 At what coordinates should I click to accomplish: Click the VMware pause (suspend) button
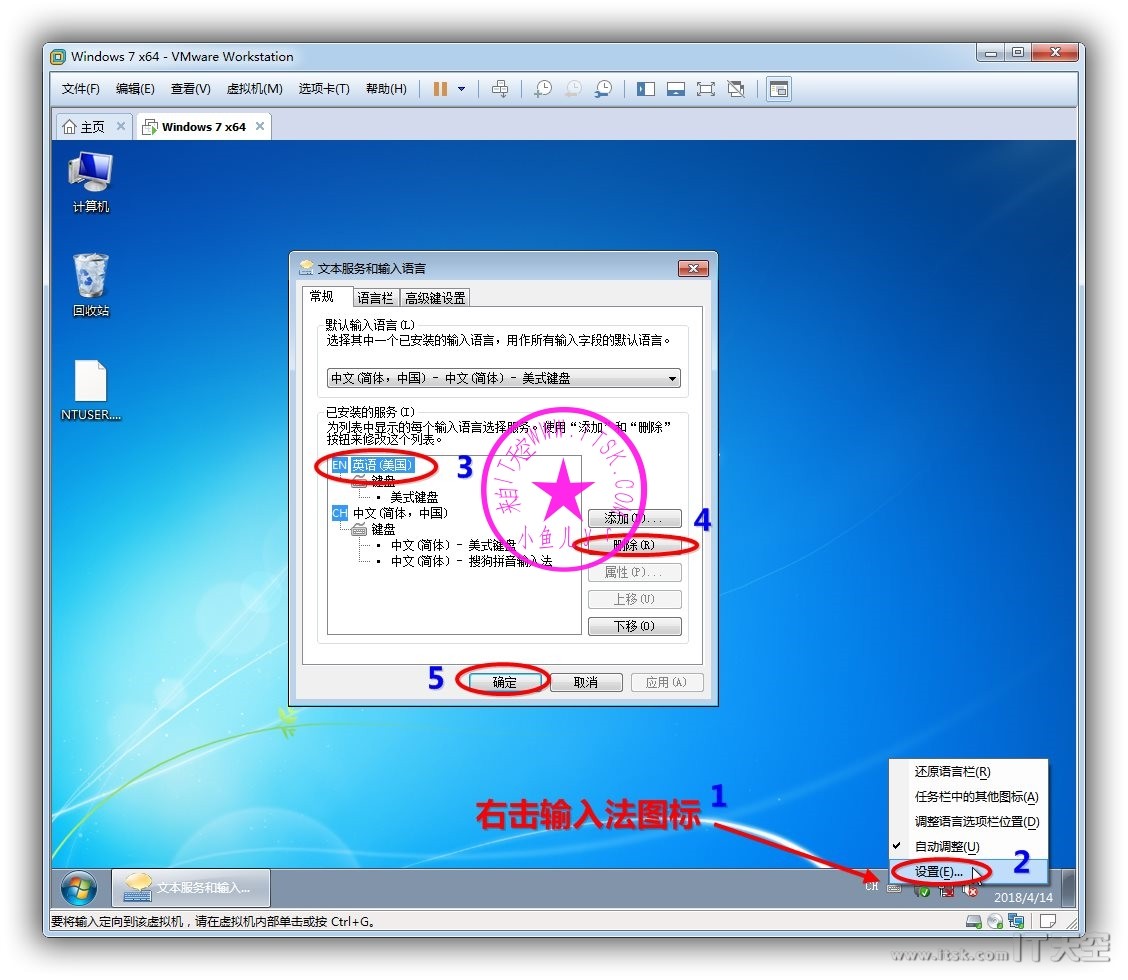440,89
